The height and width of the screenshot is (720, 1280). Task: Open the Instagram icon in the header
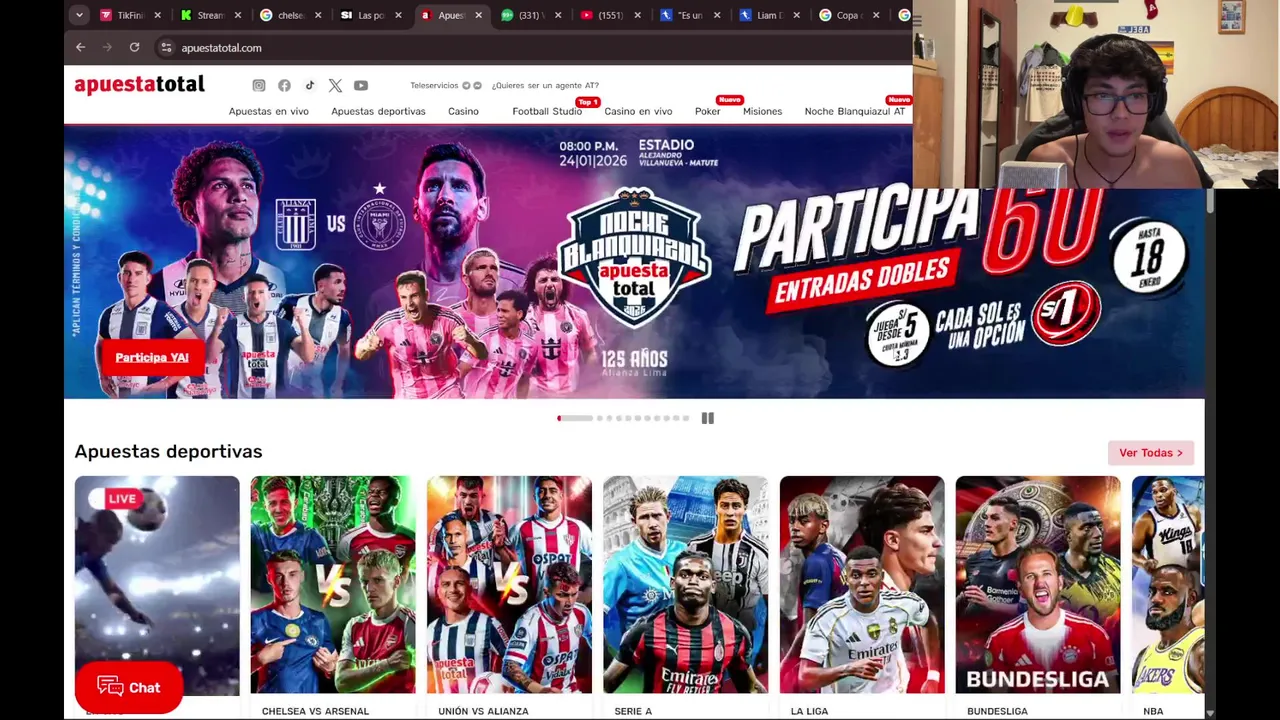259,86
